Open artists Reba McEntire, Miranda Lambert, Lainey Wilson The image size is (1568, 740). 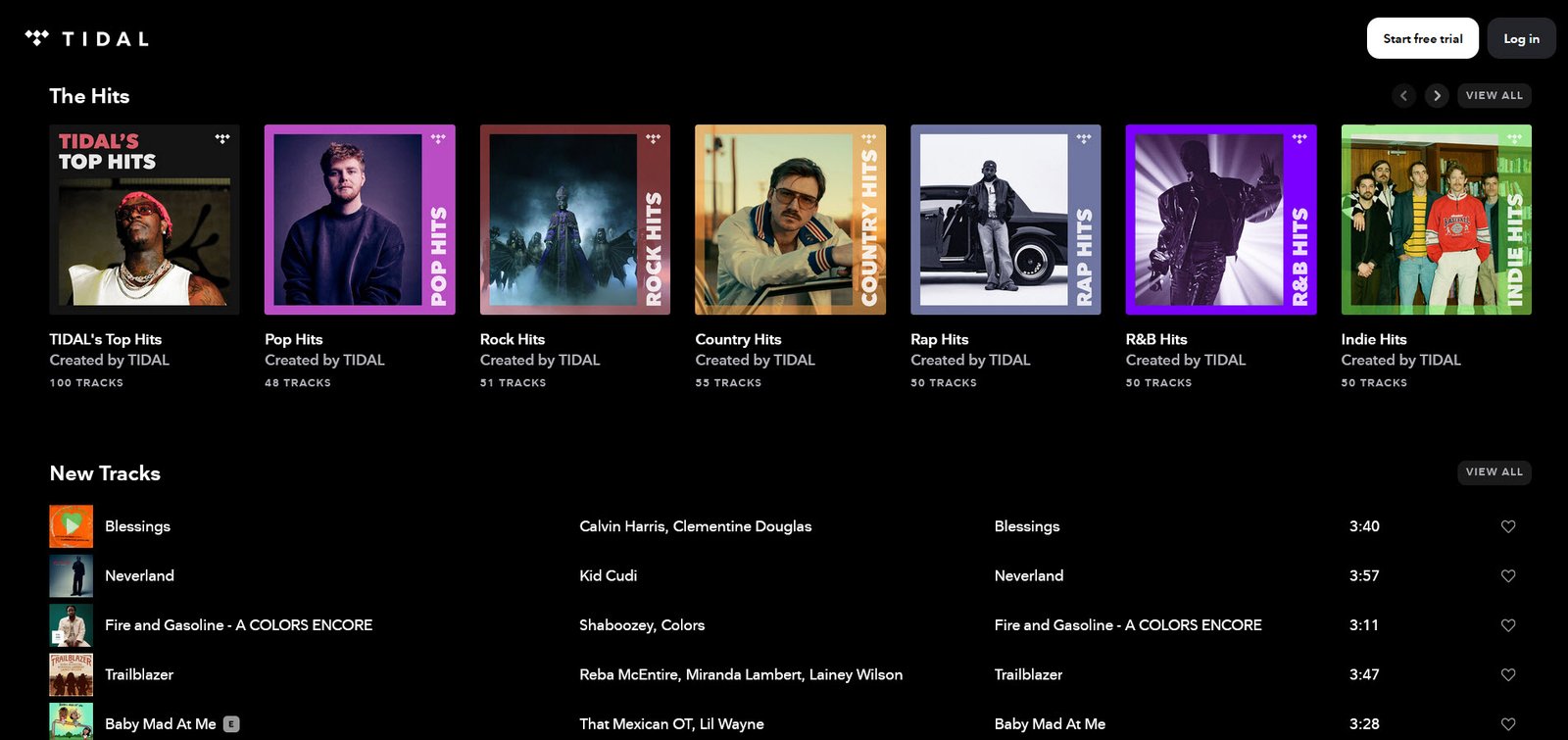click(x=741, y=674)
